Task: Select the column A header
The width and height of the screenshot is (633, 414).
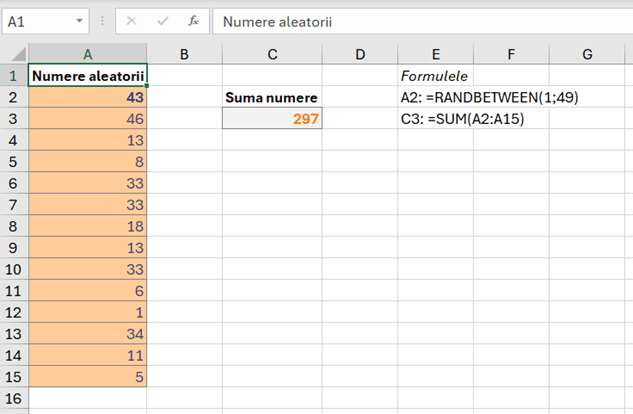Action: [x=88, y=53]
